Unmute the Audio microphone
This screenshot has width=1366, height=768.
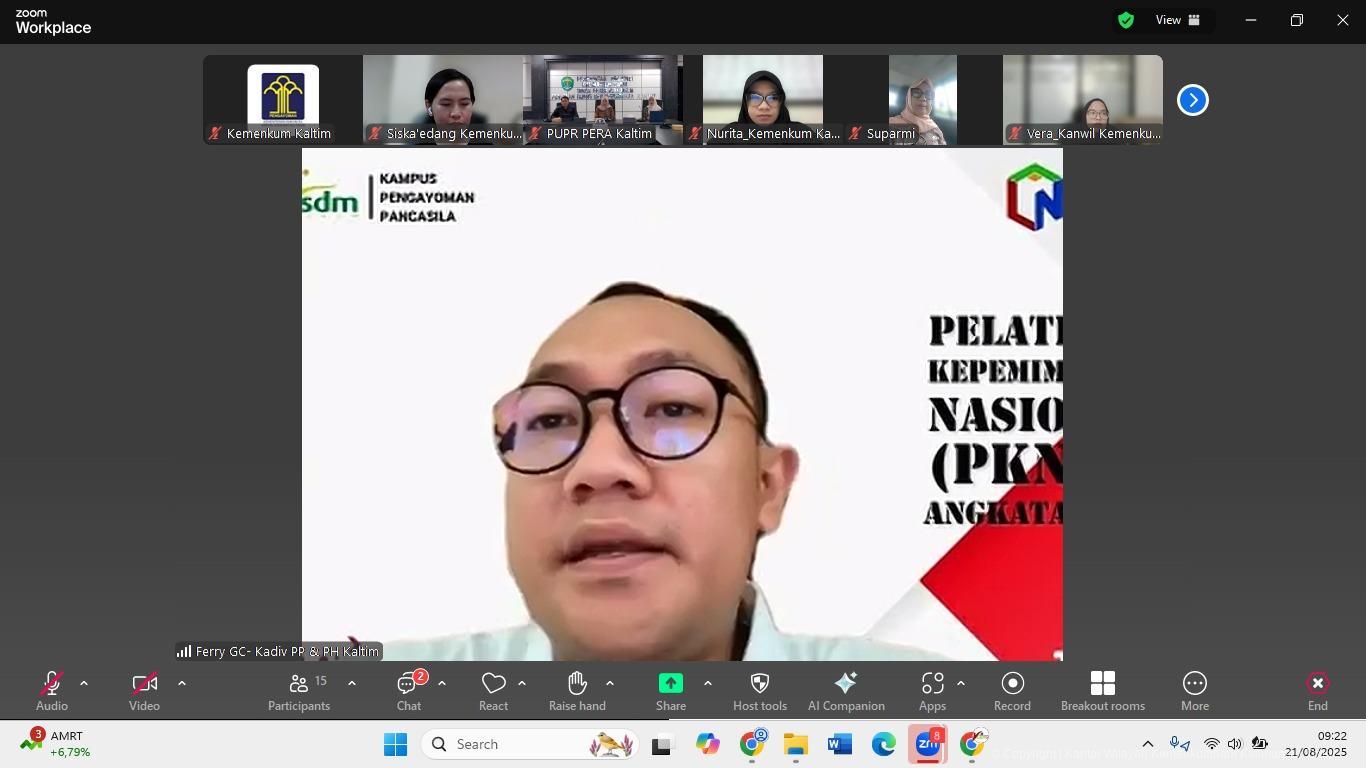click(52, 691)
